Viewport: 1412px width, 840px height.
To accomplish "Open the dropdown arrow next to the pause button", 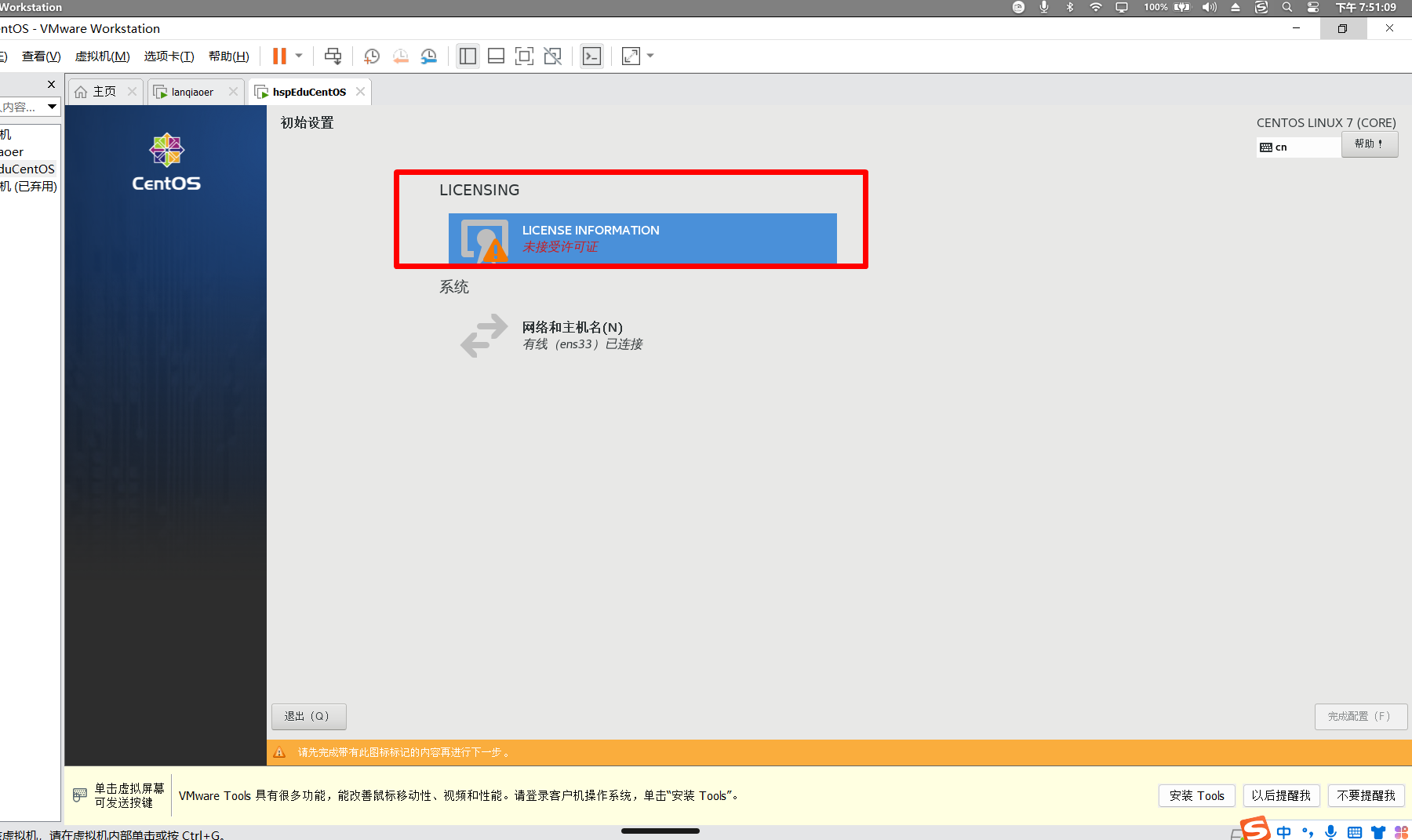I will click(299, 56).
